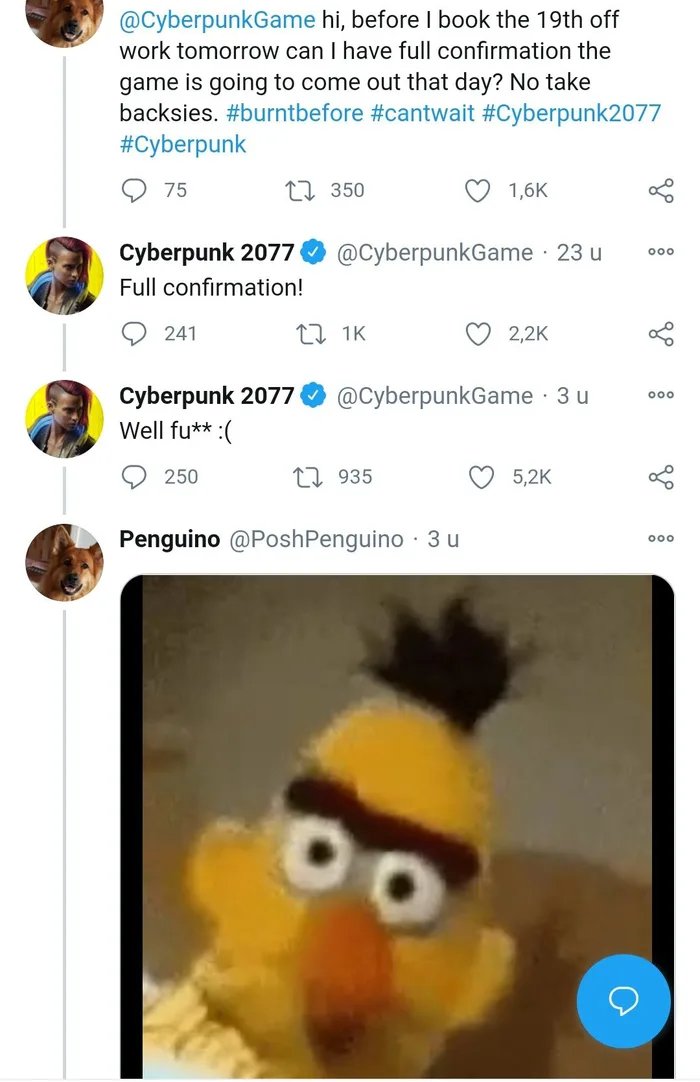The height and width of the screenshot is (1082, 700).
Task: Like the 'Full confirmation!' tweet
Action: 479,333
